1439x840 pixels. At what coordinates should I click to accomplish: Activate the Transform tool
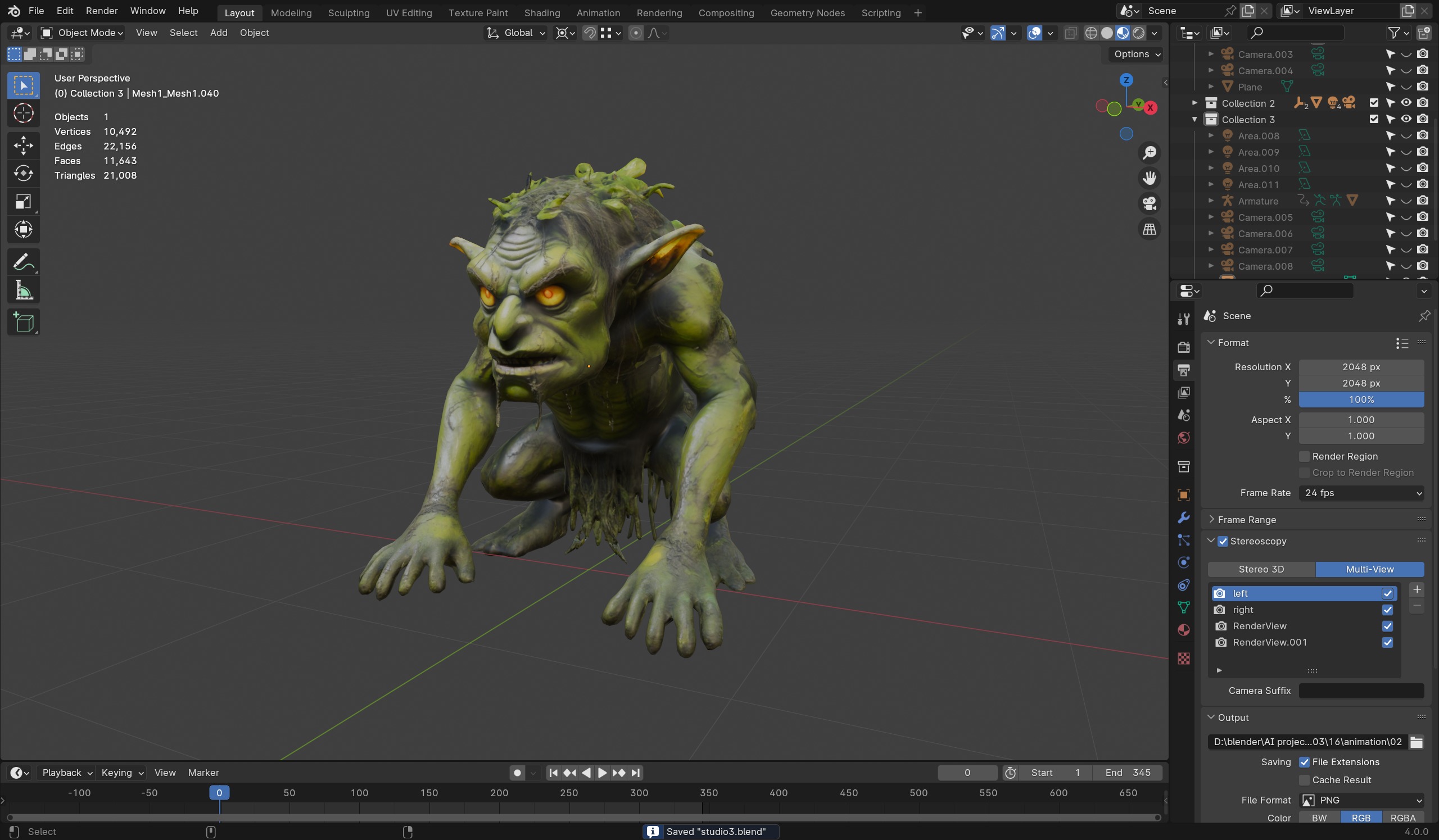[24, 229]
